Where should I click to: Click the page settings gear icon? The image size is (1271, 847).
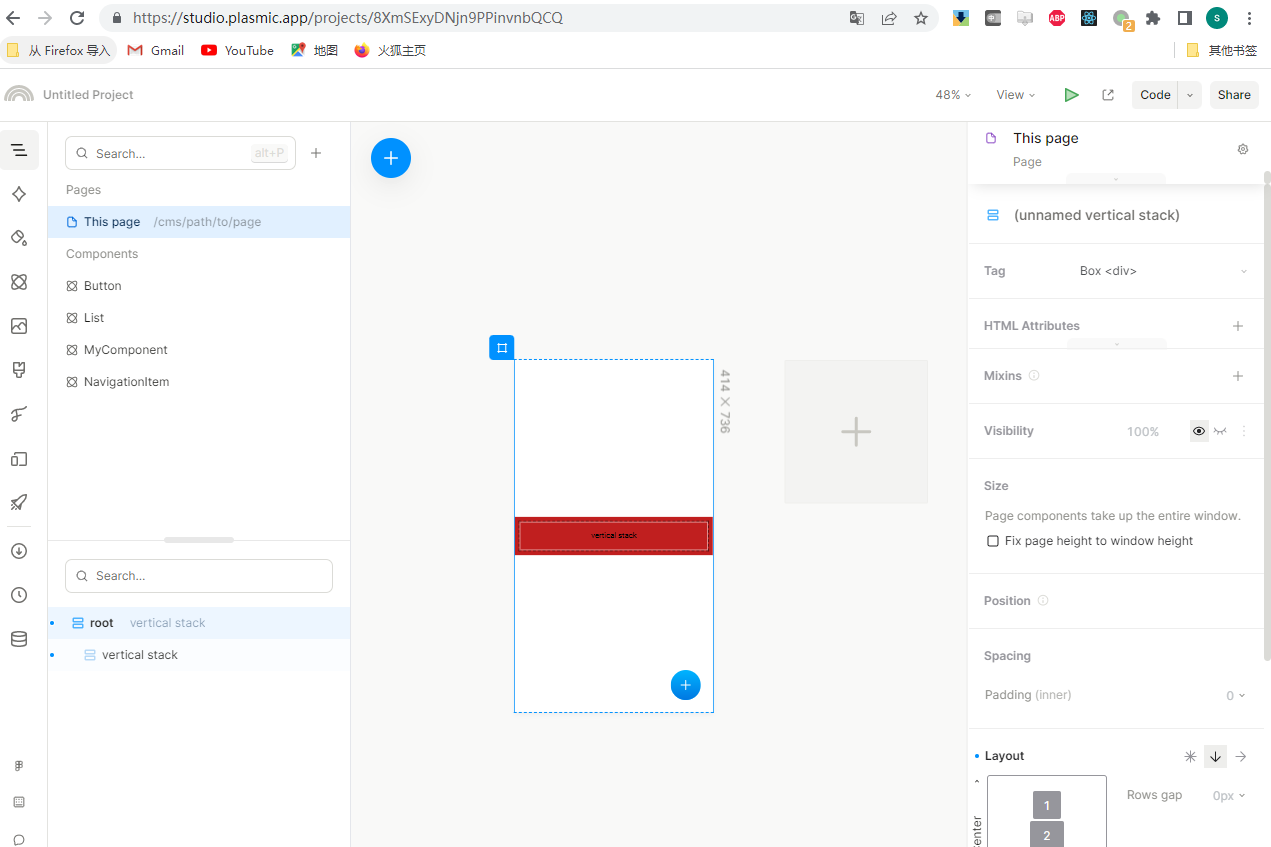pyautogui.click(x=1243, y=149)
